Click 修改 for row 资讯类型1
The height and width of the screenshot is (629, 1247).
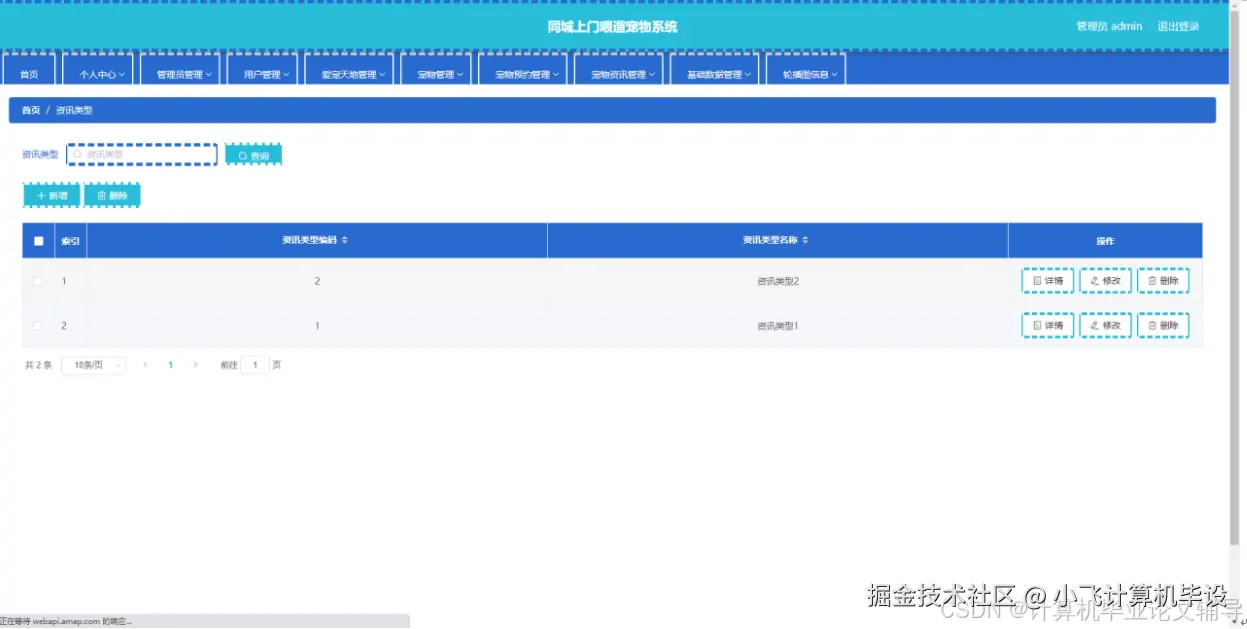pyautogui.click(x=1106, y=325)
